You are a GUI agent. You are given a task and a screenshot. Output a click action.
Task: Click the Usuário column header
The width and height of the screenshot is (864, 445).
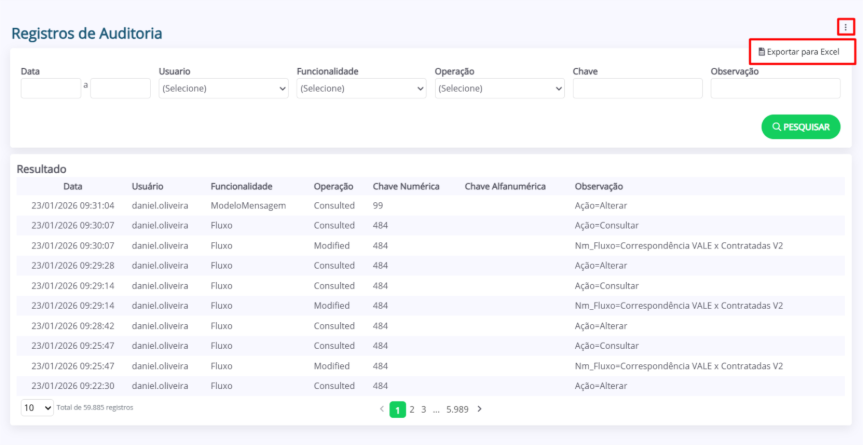point(148,186)
